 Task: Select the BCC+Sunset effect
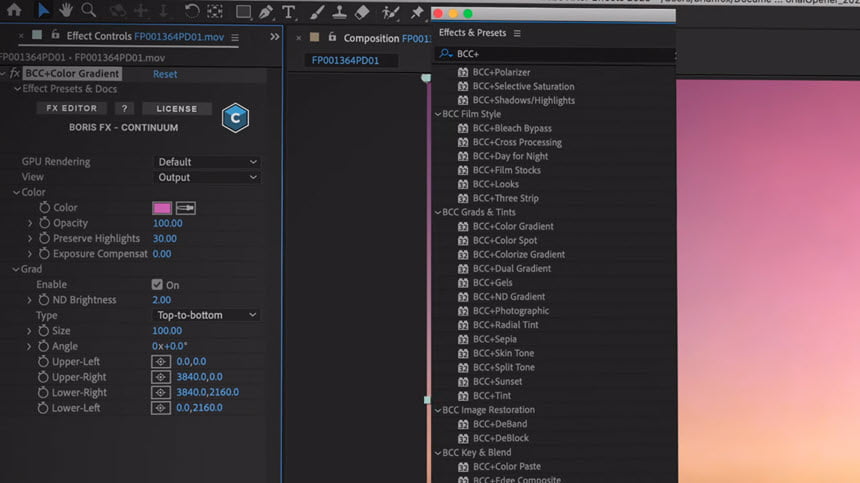tap(497, 382)
